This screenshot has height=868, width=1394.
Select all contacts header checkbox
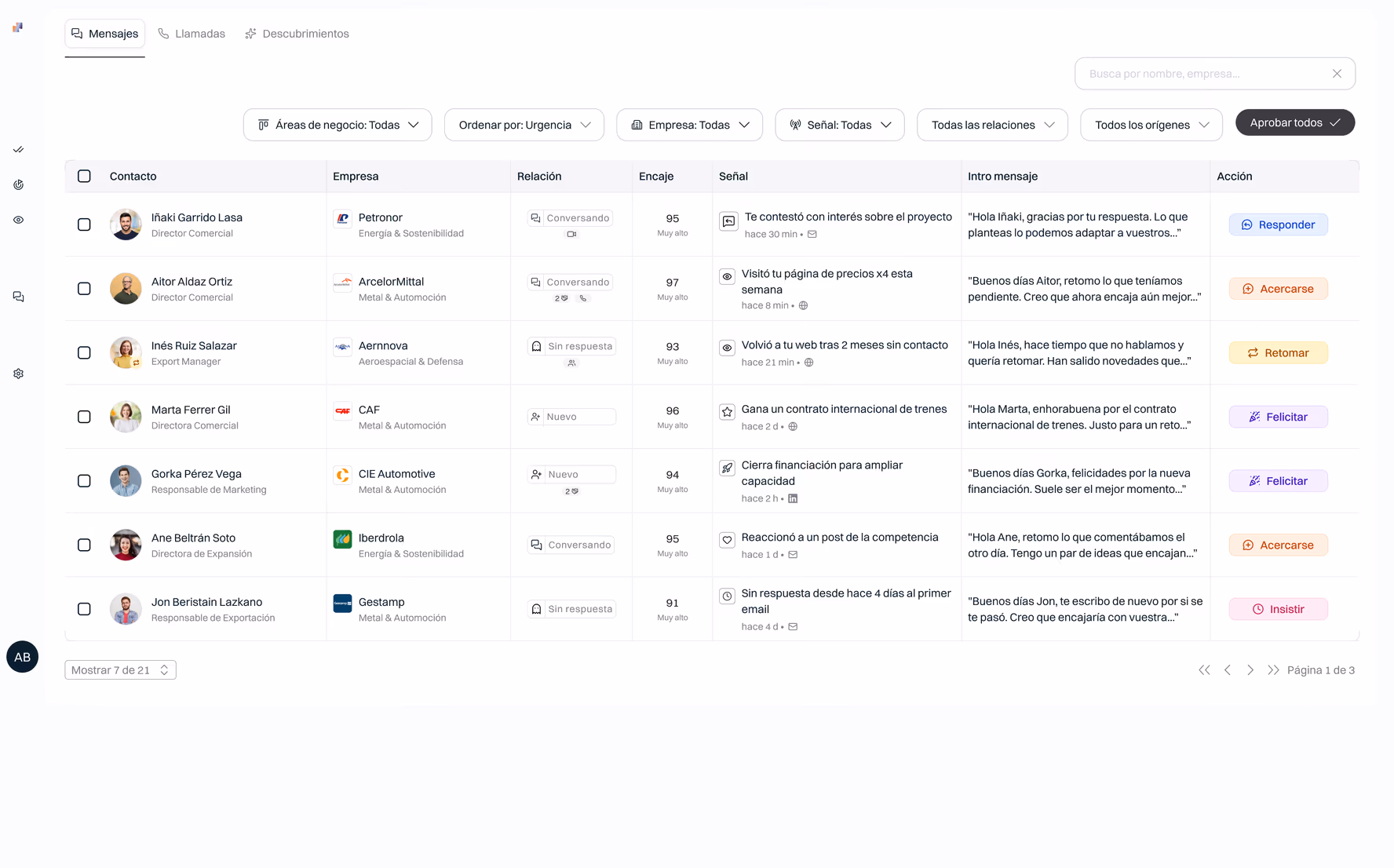[84, 176]
